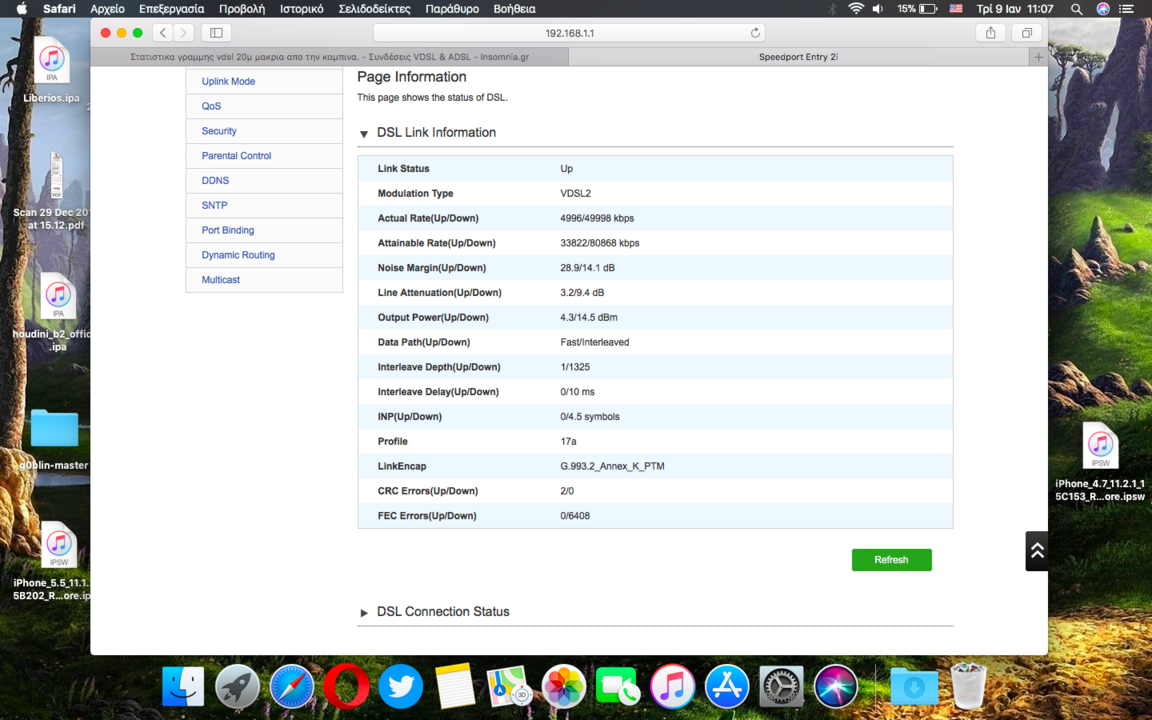The width and height of the screenshot is (1152, 720).
Task: Open Maps from the Dock
Action: tap(508, 686)
